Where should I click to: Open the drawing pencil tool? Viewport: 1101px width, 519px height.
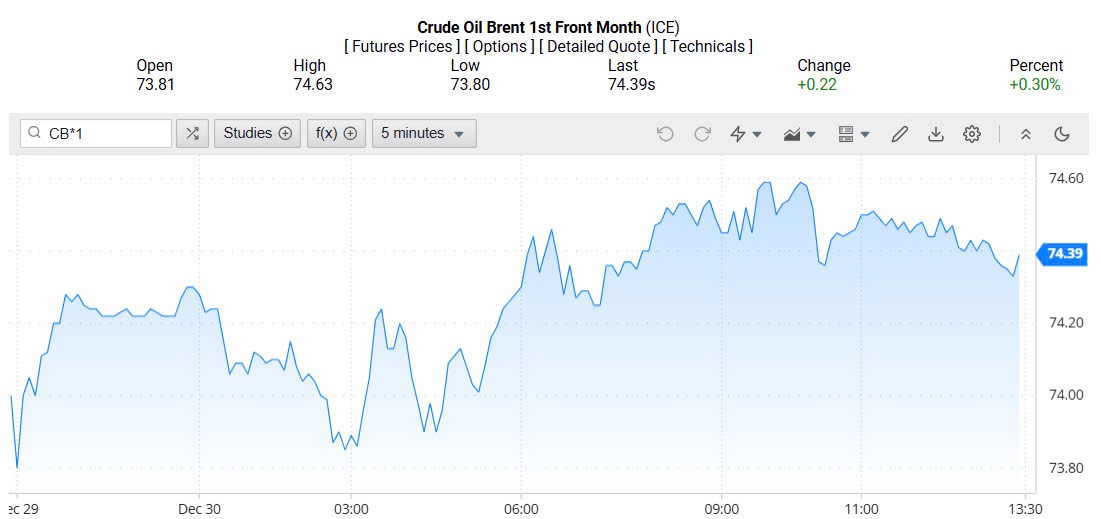[899, 134]
